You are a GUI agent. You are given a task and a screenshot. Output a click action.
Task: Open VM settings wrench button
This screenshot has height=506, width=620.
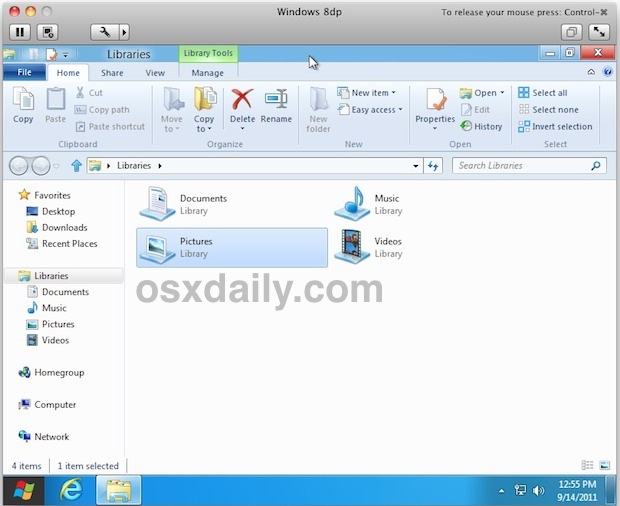(x=105, y=32)
